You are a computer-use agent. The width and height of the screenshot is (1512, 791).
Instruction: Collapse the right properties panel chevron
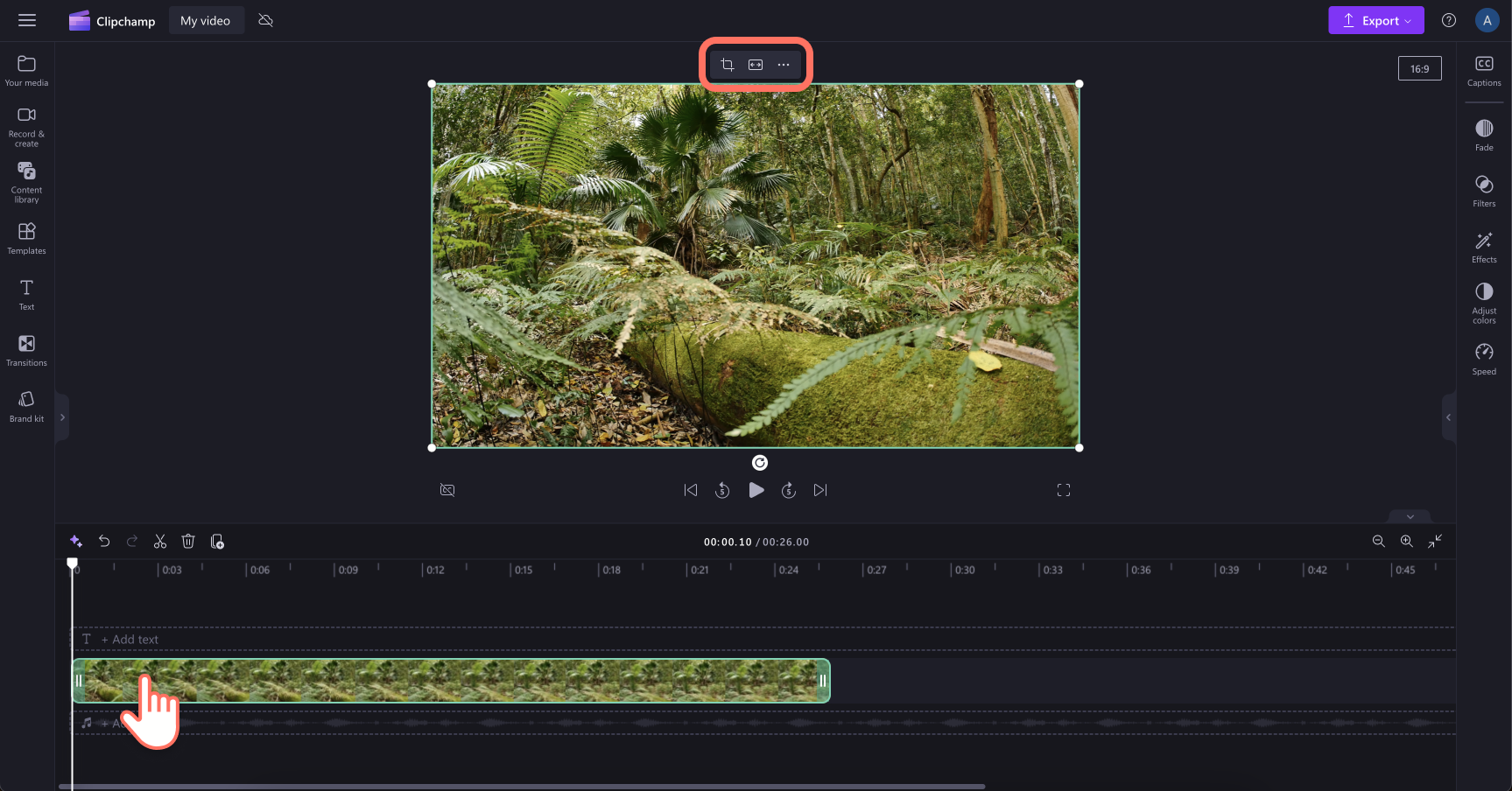click(1449, 417)
